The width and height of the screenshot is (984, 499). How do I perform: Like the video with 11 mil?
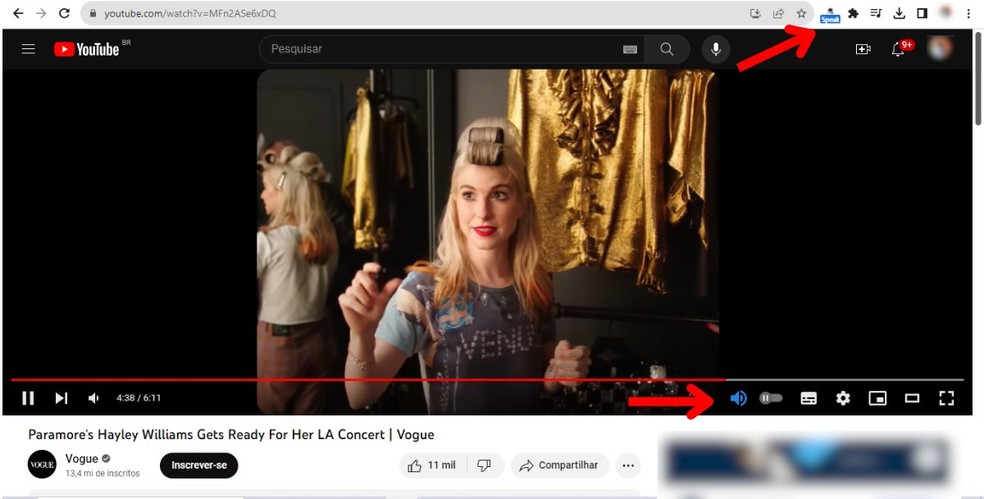point(432,466)
